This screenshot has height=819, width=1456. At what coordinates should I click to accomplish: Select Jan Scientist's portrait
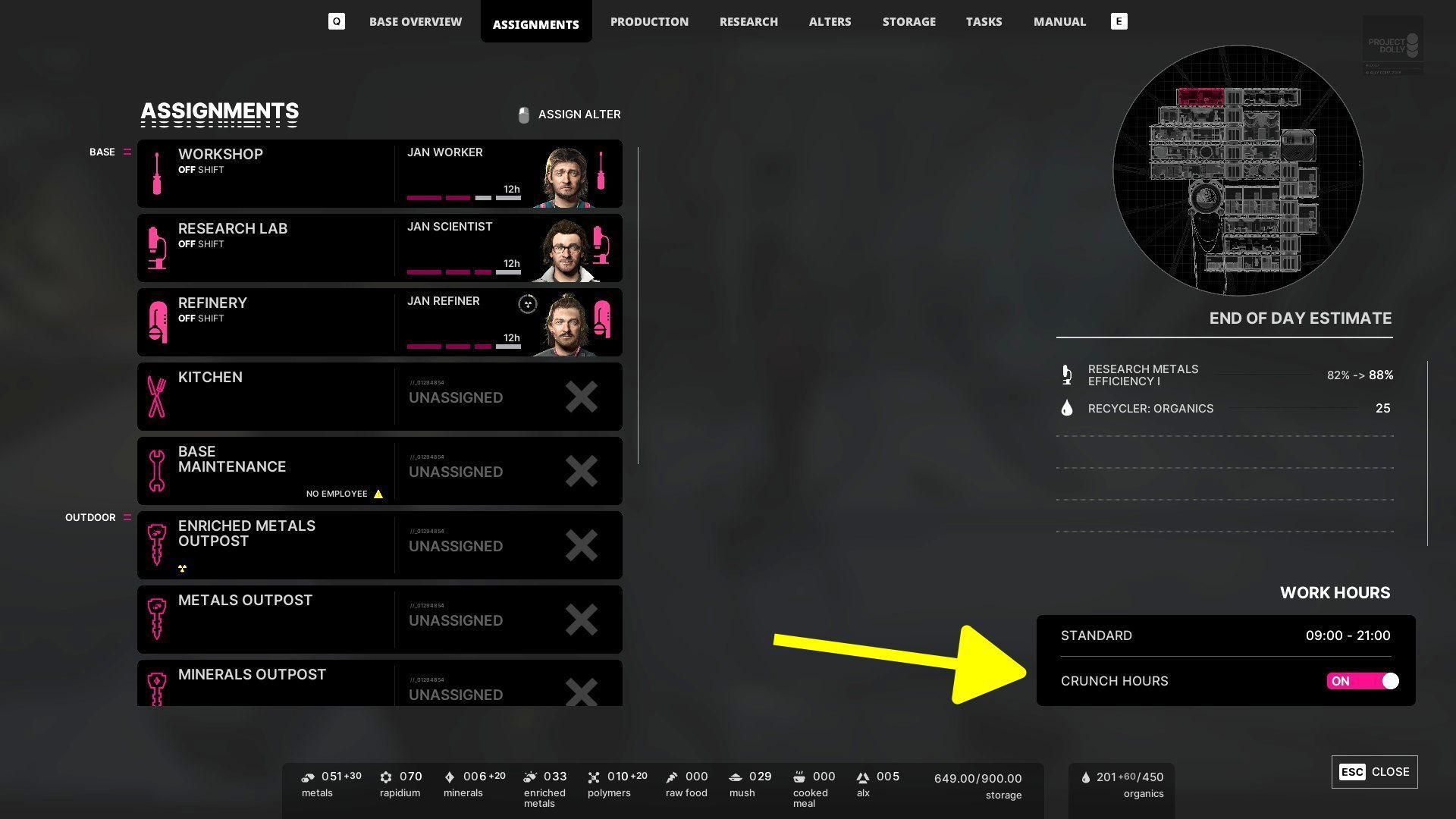tap(566, 250)
